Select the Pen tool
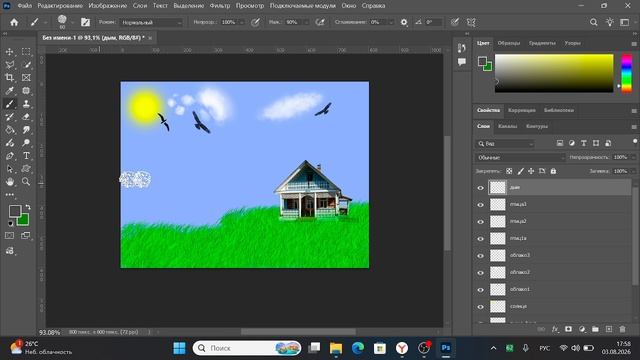Viewport: 640px width, 360px height. (x=9, y=156)
